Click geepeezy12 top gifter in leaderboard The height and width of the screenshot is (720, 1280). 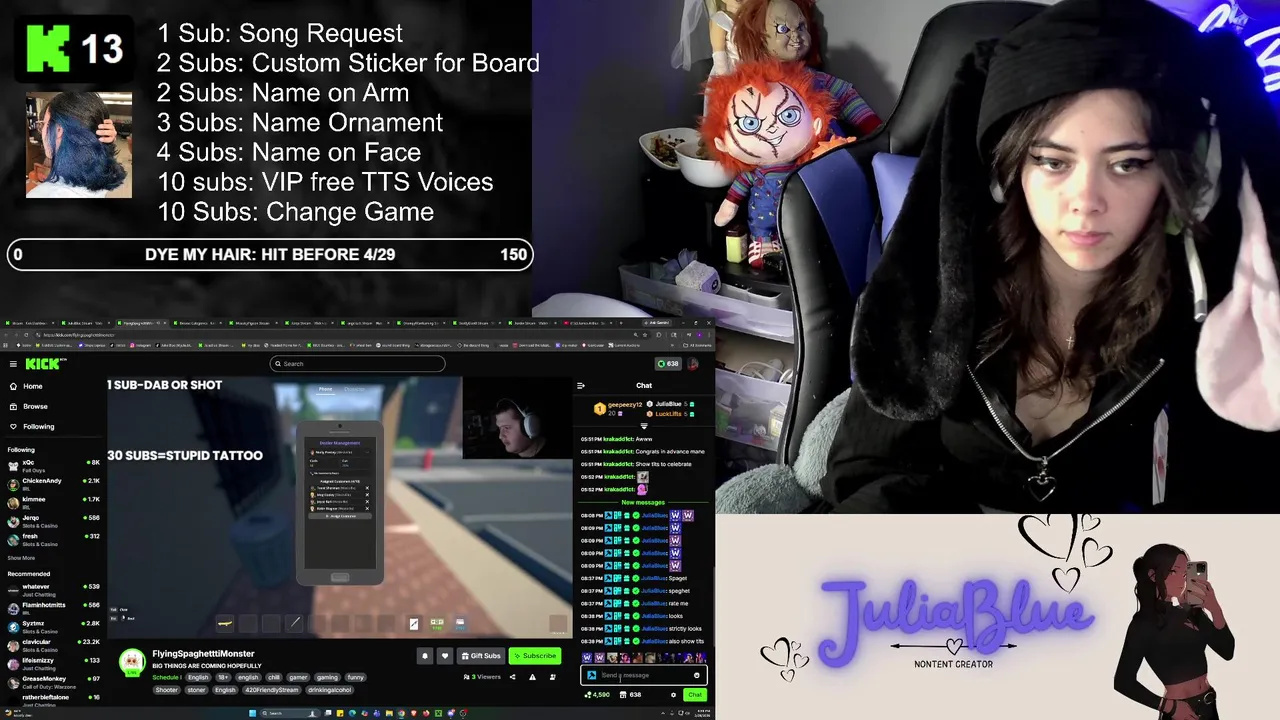[617, 408]
